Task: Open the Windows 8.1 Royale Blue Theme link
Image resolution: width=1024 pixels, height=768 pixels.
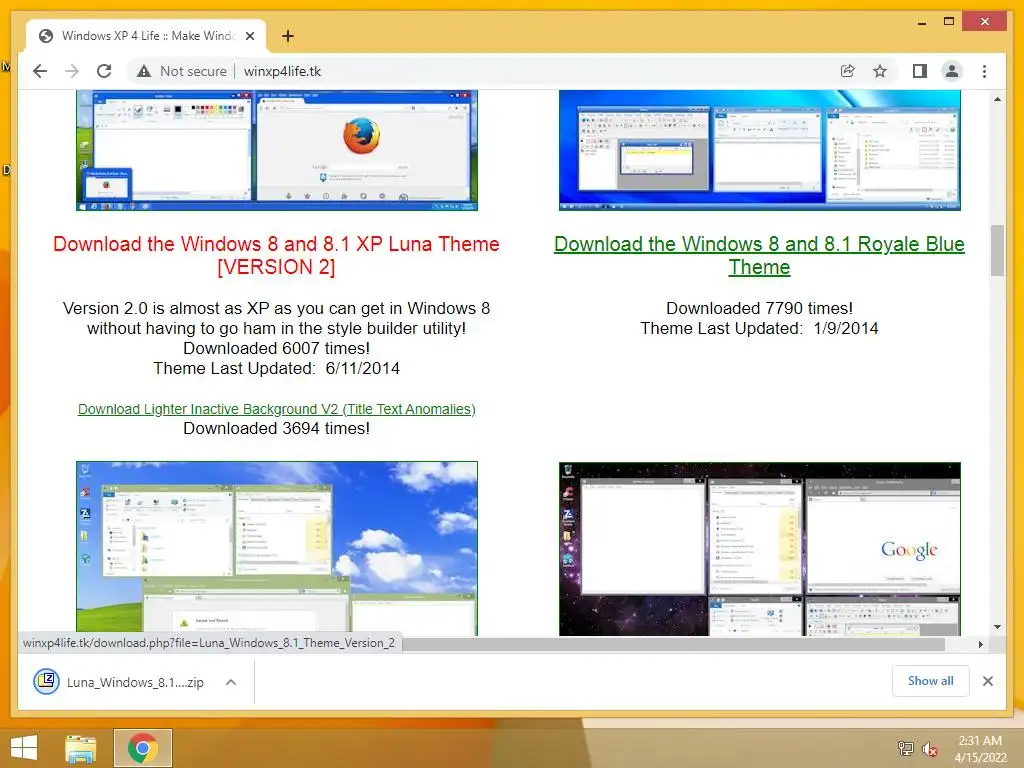Action: (x=759, y=255)
